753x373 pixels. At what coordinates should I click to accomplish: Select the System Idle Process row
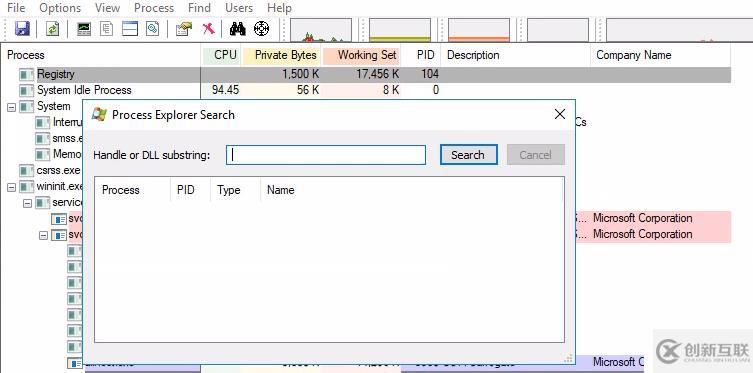[x=366, y=90]
